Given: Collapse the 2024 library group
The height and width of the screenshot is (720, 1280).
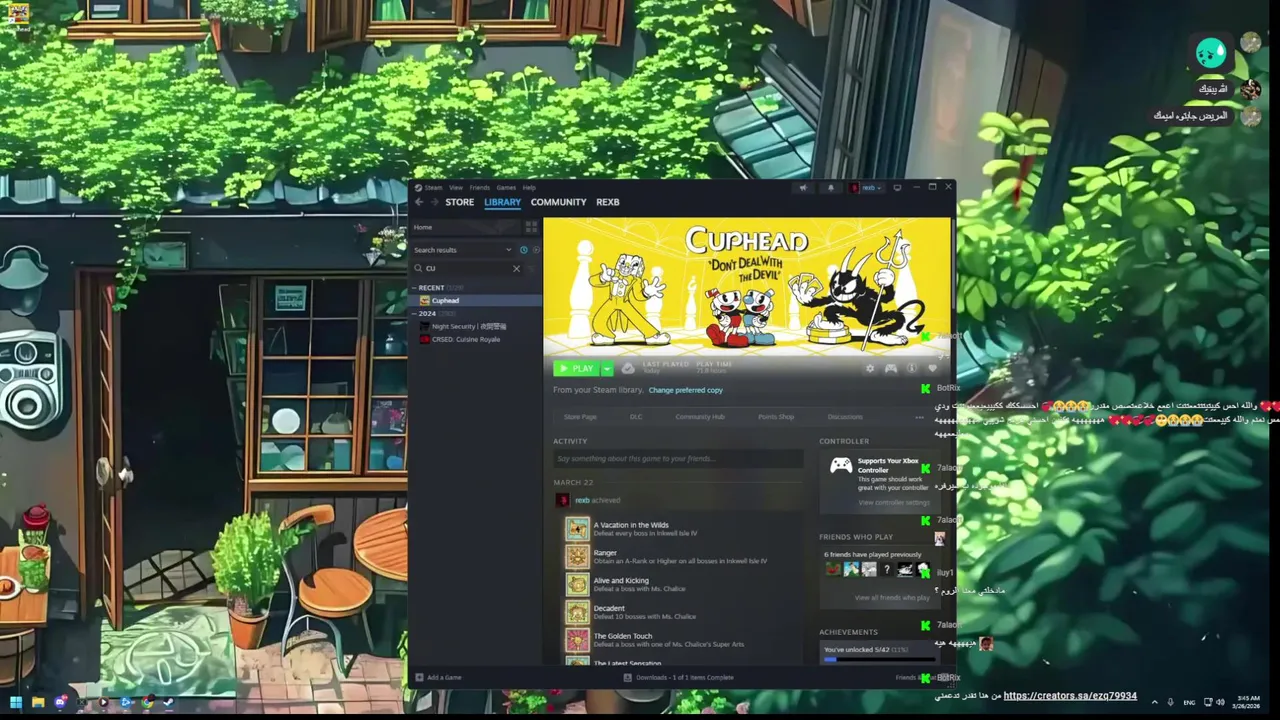Looking at the screenshot, I should tap(414, 313).
